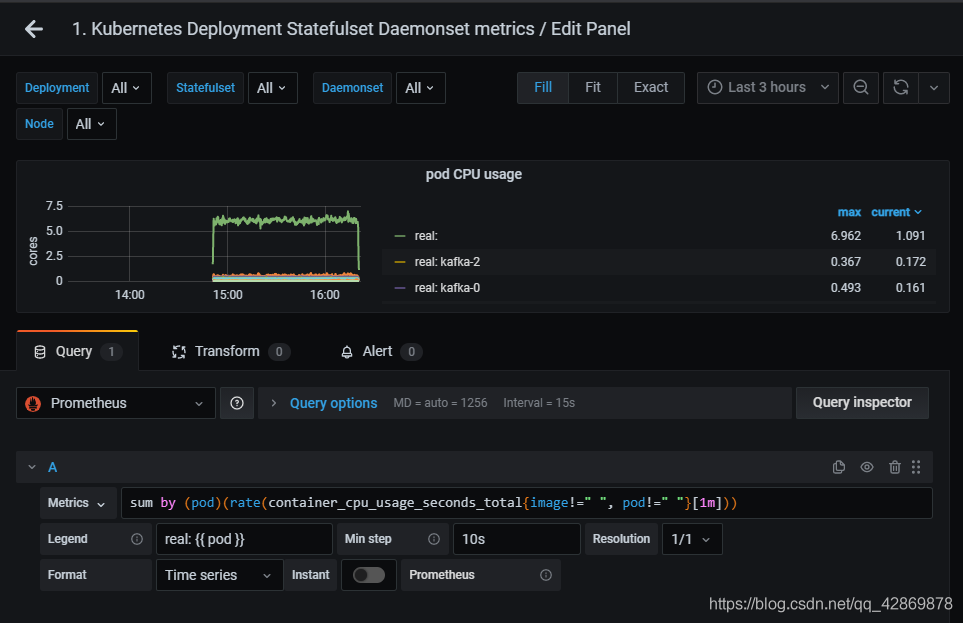The height and width of the screenshot is (623, 963).
Task: Click the PromQL query expression field
Action: click(x=527, y=503)
